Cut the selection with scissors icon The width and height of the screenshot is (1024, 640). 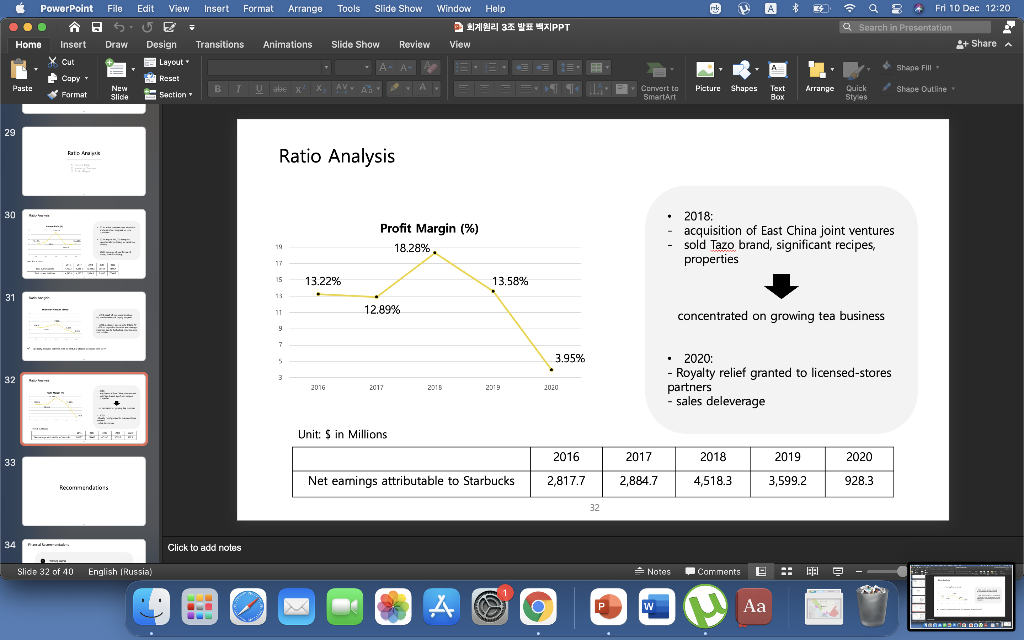coord(53,61)
